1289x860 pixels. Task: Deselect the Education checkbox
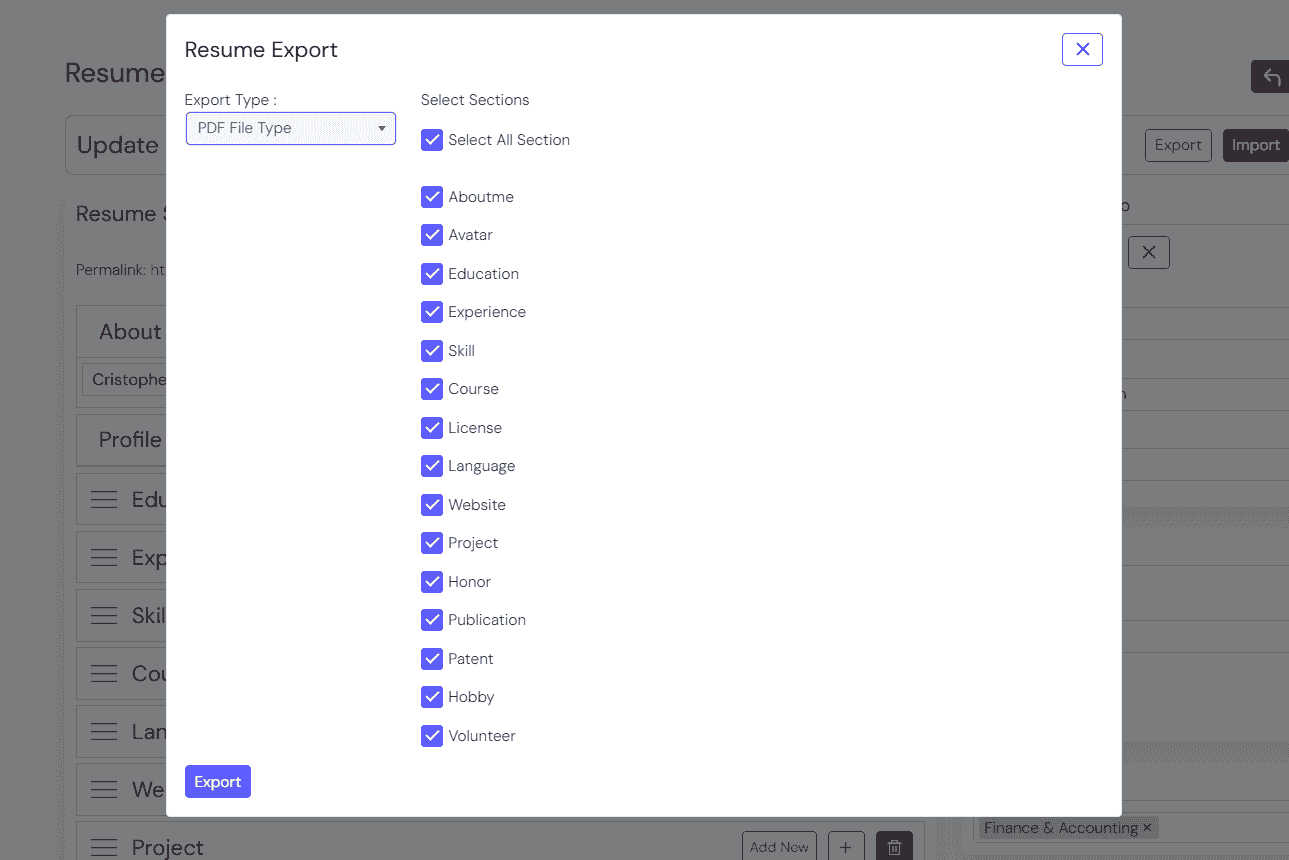(x=432, y=274)
